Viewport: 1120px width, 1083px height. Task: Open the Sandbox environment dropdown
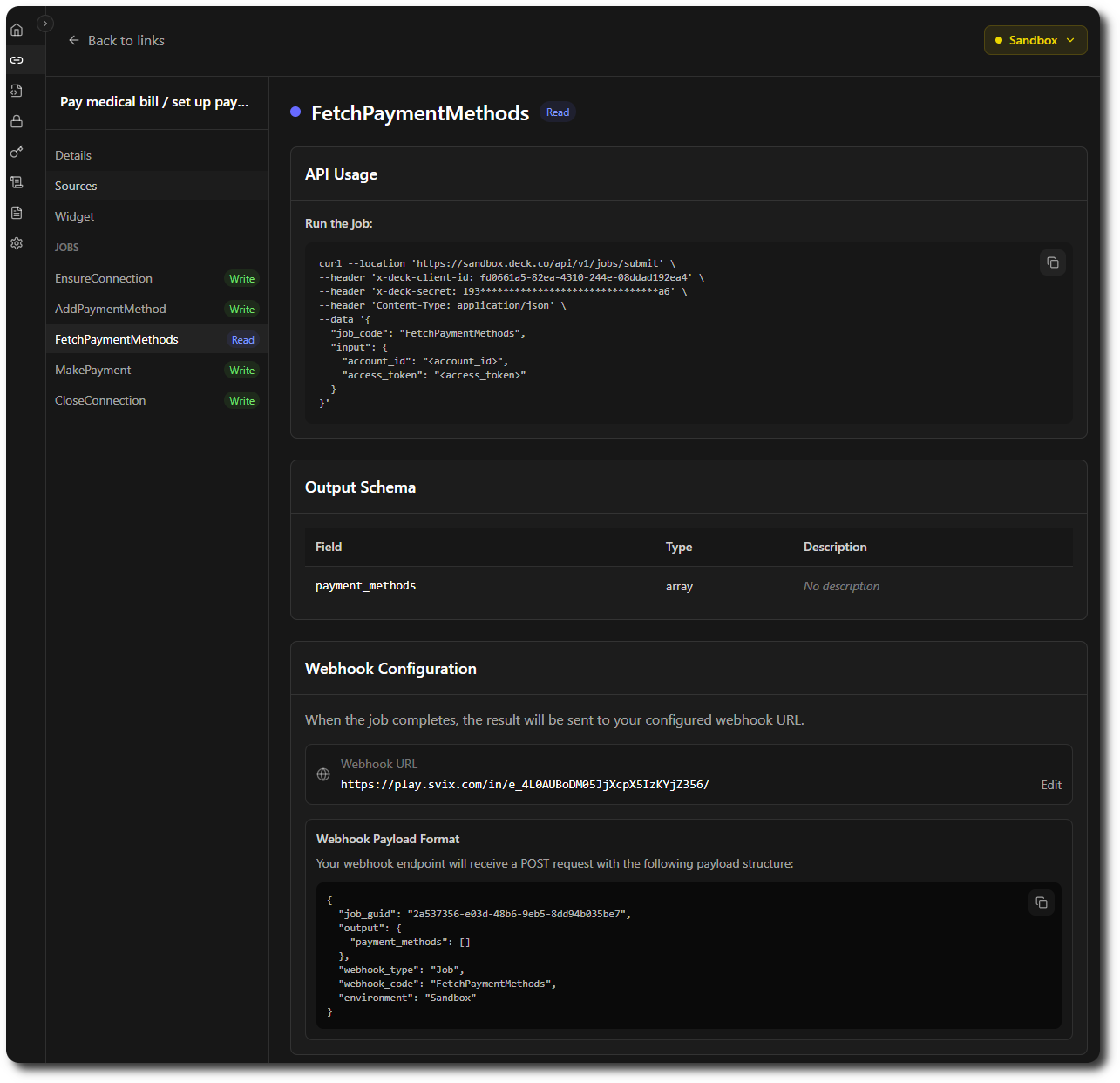click(x=1035, y=40)
